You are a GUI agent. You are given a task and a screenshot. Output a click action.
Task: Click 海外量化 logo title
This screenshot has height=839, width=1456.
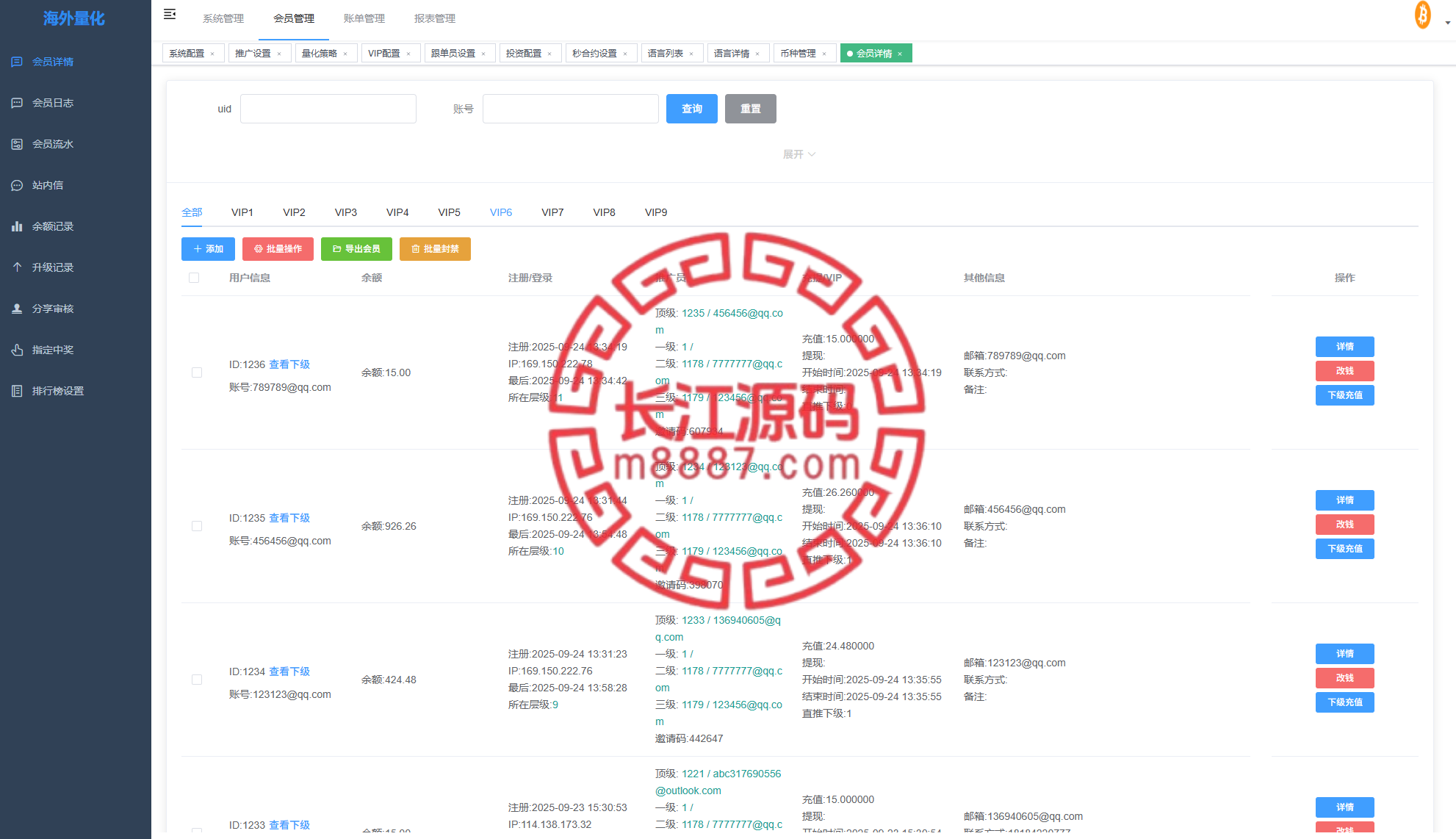74,18
